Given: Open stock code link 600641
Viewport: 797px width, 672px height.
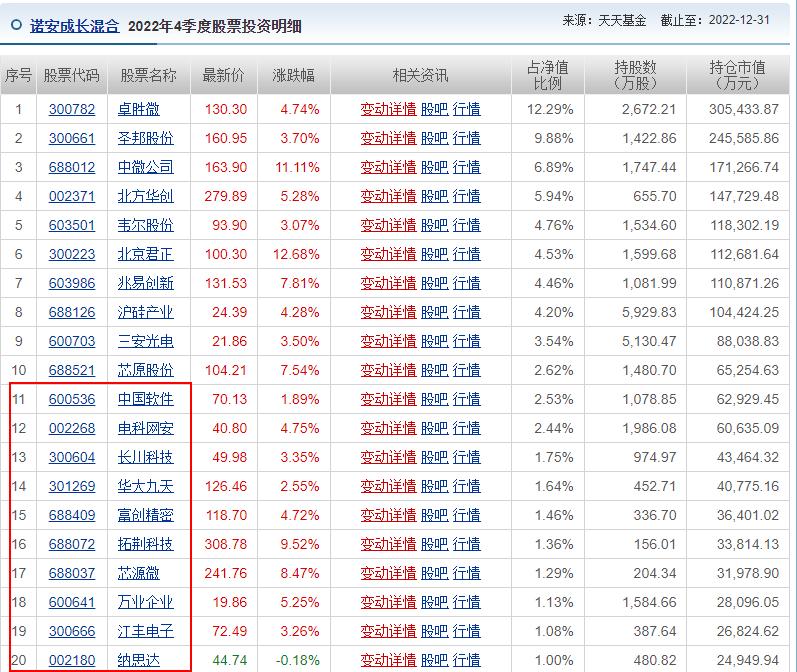Looking at the screenshot, I should (72, 602).
